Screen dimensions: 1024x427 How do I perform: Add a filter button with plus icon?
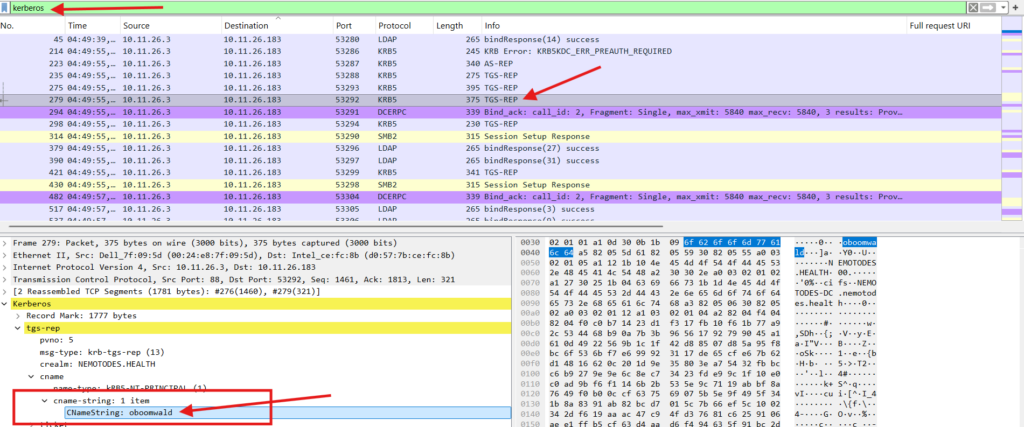(x=1015, y=7)
